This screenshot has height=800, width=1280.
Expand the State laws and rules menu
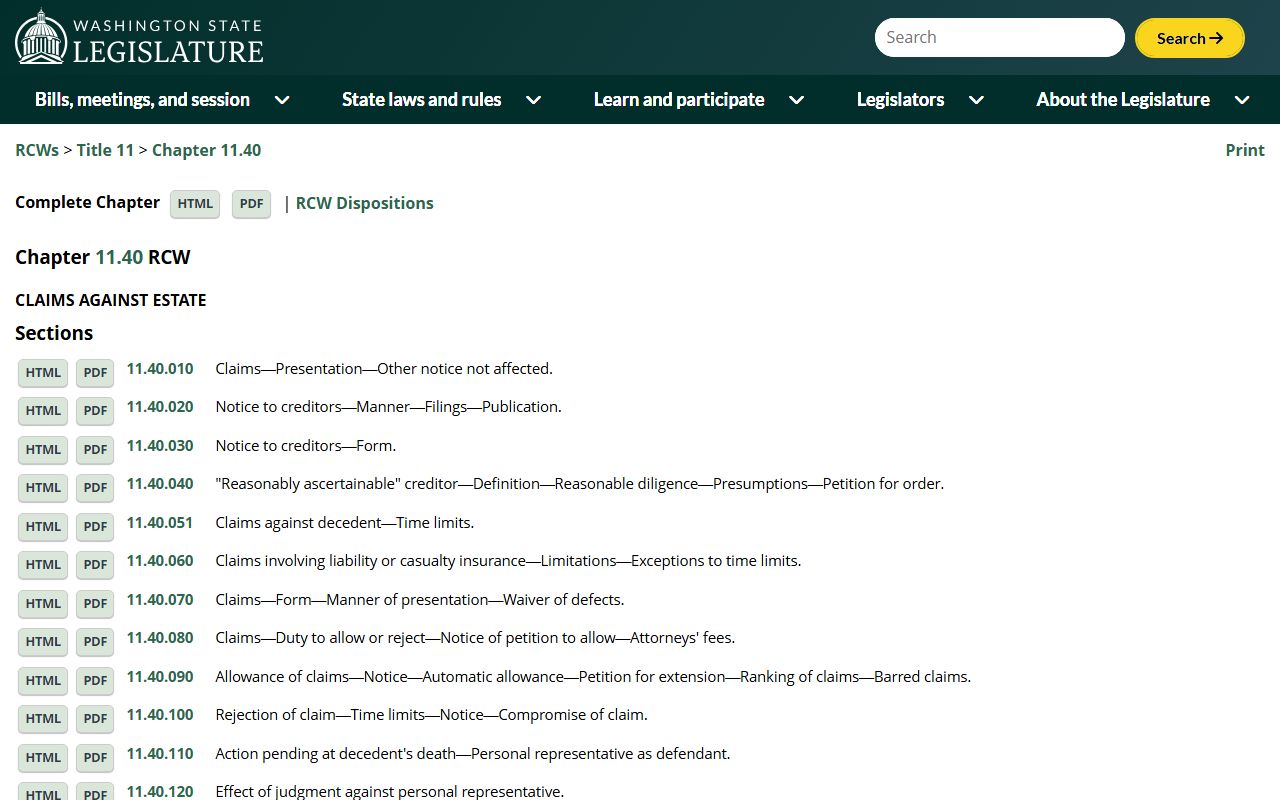441,99
